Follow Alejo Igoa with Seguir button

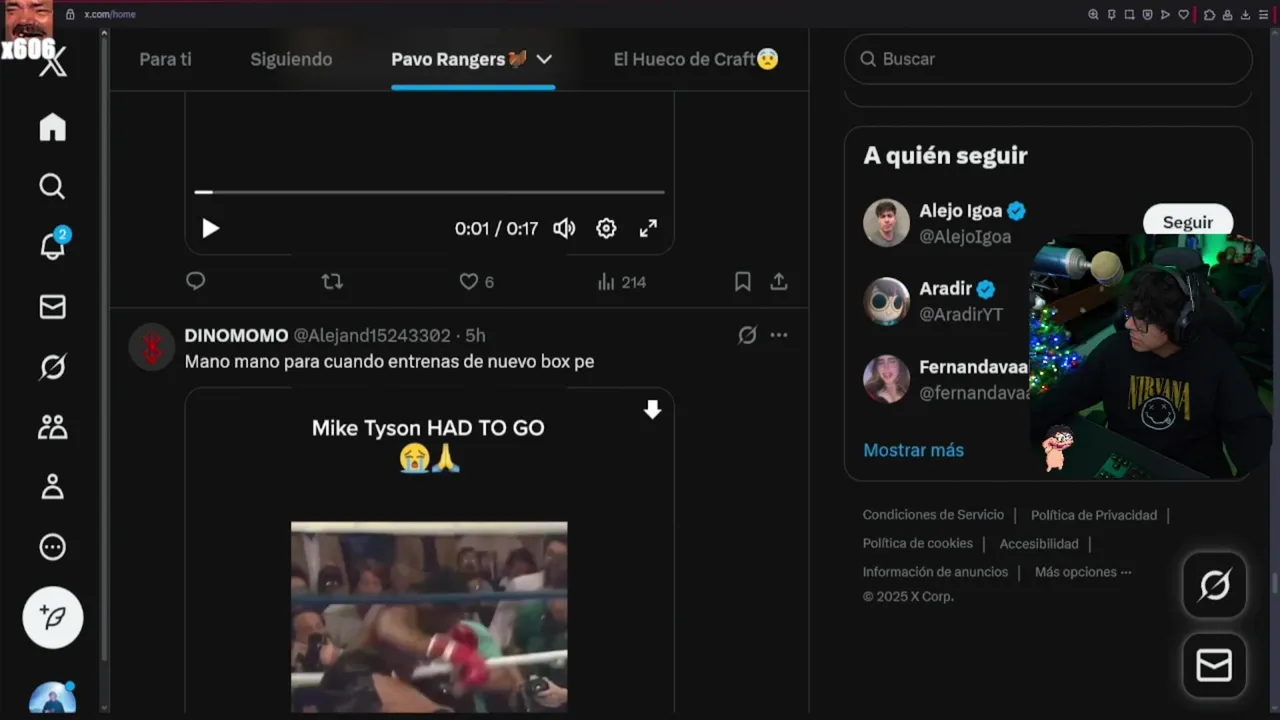point(1187,222)
